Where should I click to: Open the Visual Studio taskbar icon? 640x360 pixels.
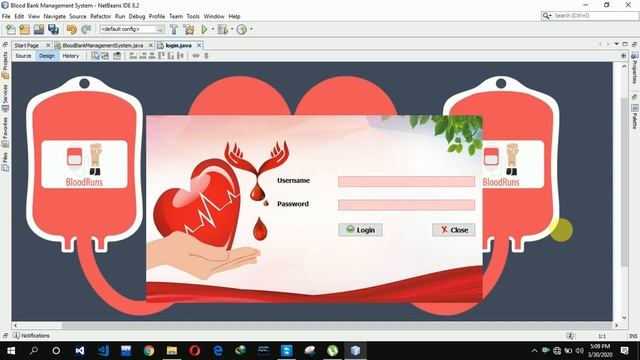coord(80,351)
